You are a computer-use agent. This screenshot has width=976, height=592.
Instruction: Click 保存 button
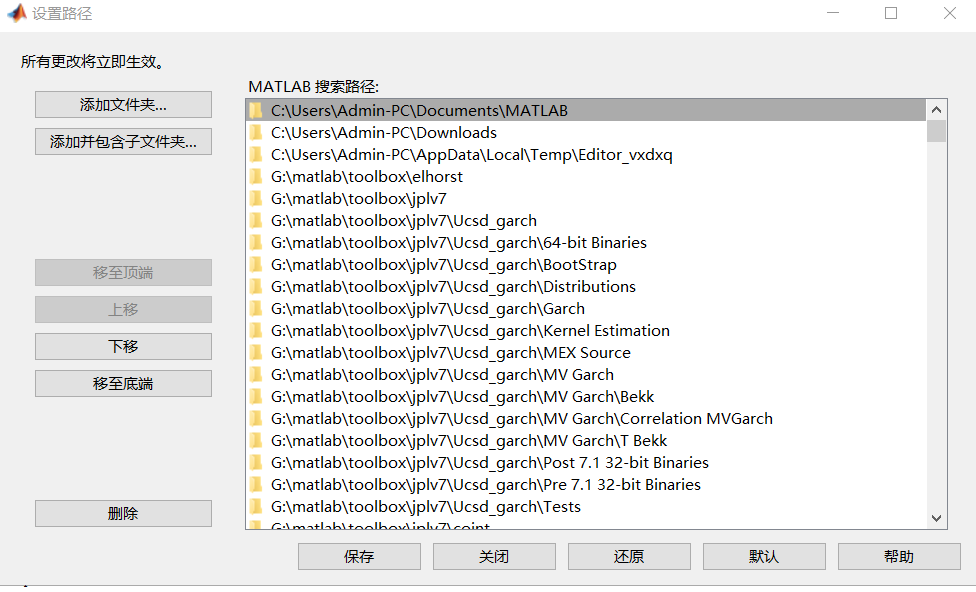coord(359,557)
